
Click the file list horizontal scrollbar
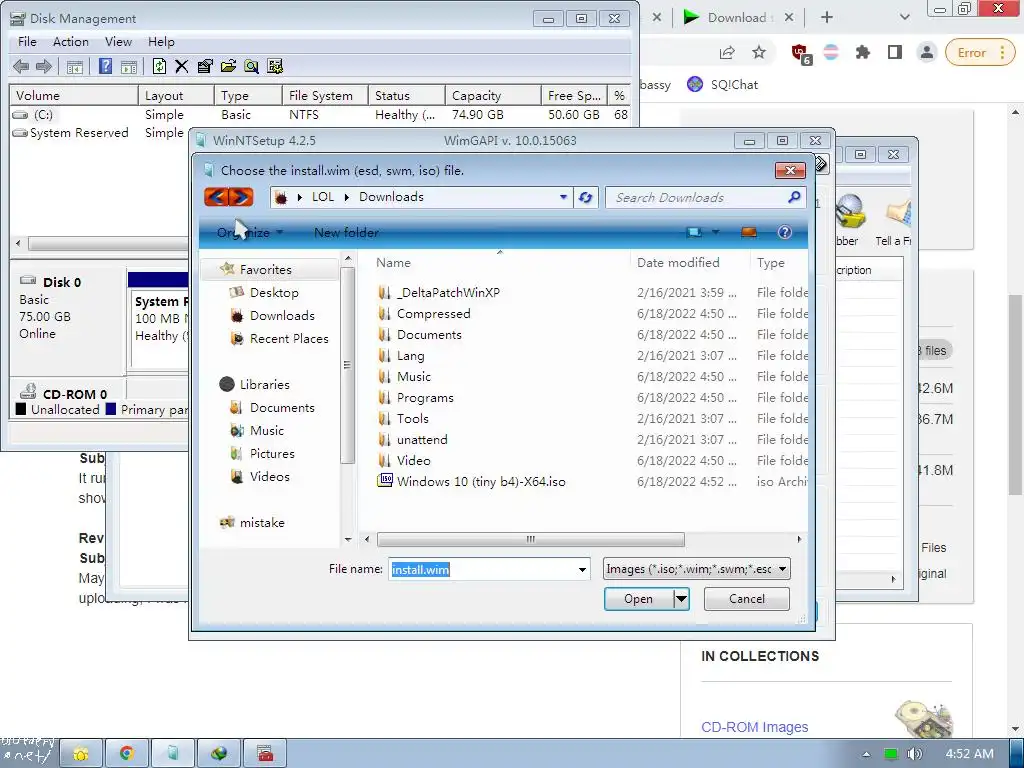click(x=531, y=539)
